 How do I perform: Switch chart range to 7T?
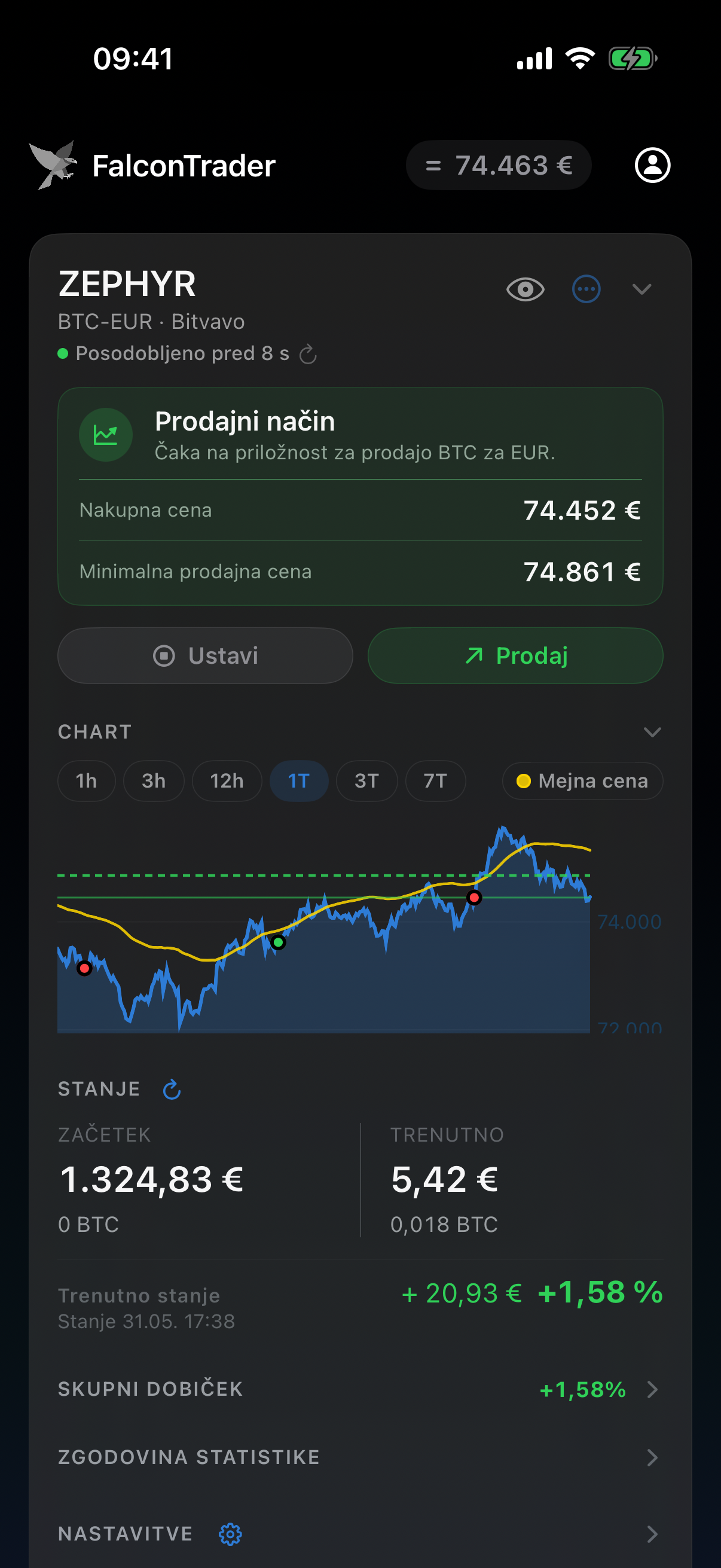436,781
